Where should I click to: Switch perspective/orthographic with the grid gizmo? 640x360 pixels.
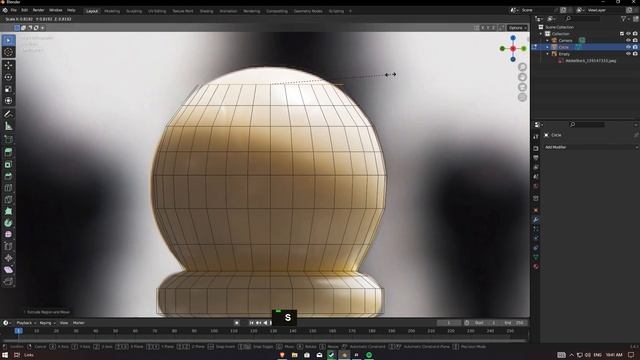click(x=522, y=98)
